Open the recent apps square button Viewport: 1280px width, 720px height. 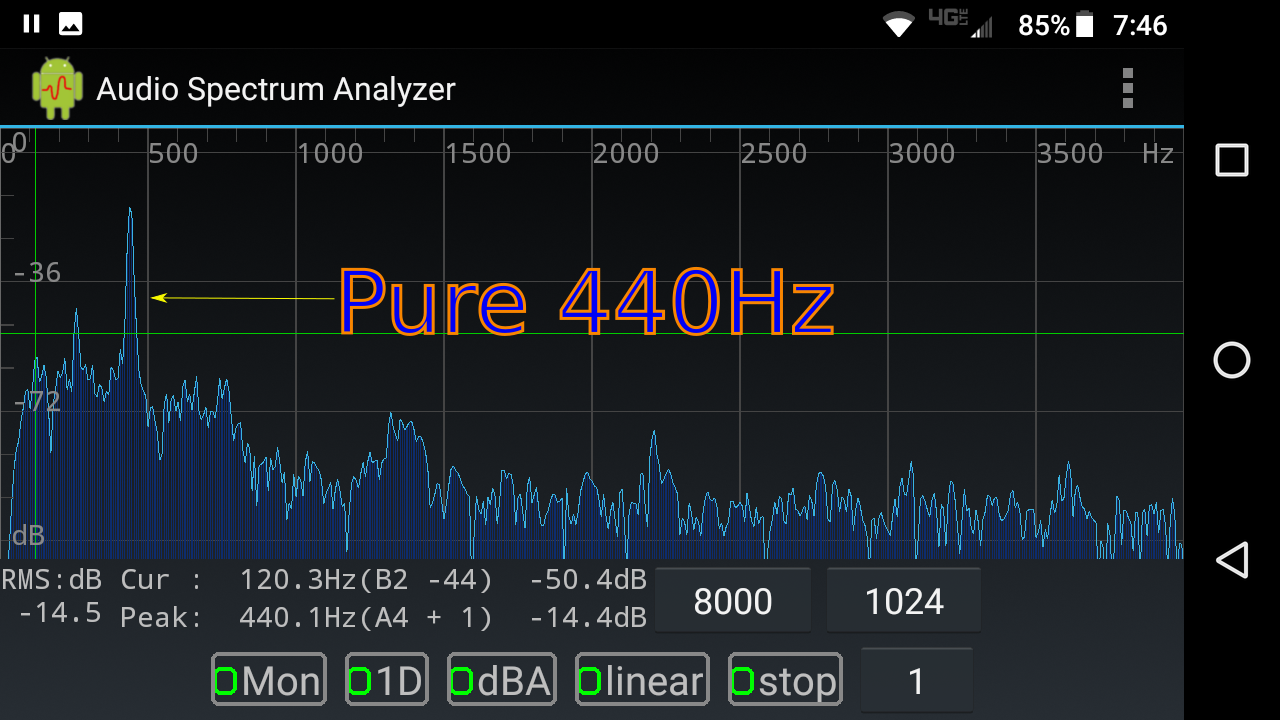click(x=1232, y=159)
